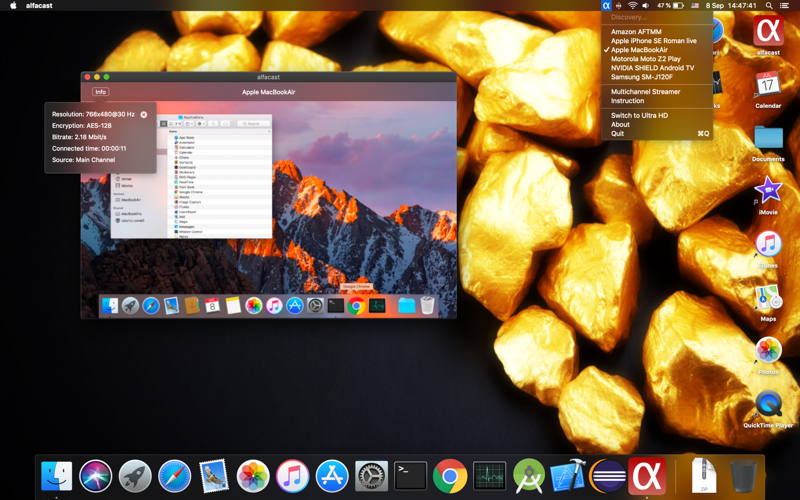The image size is (800, 500).
Task: Open Multichannel Streamer from the menu
Action: tap(645, 92)
